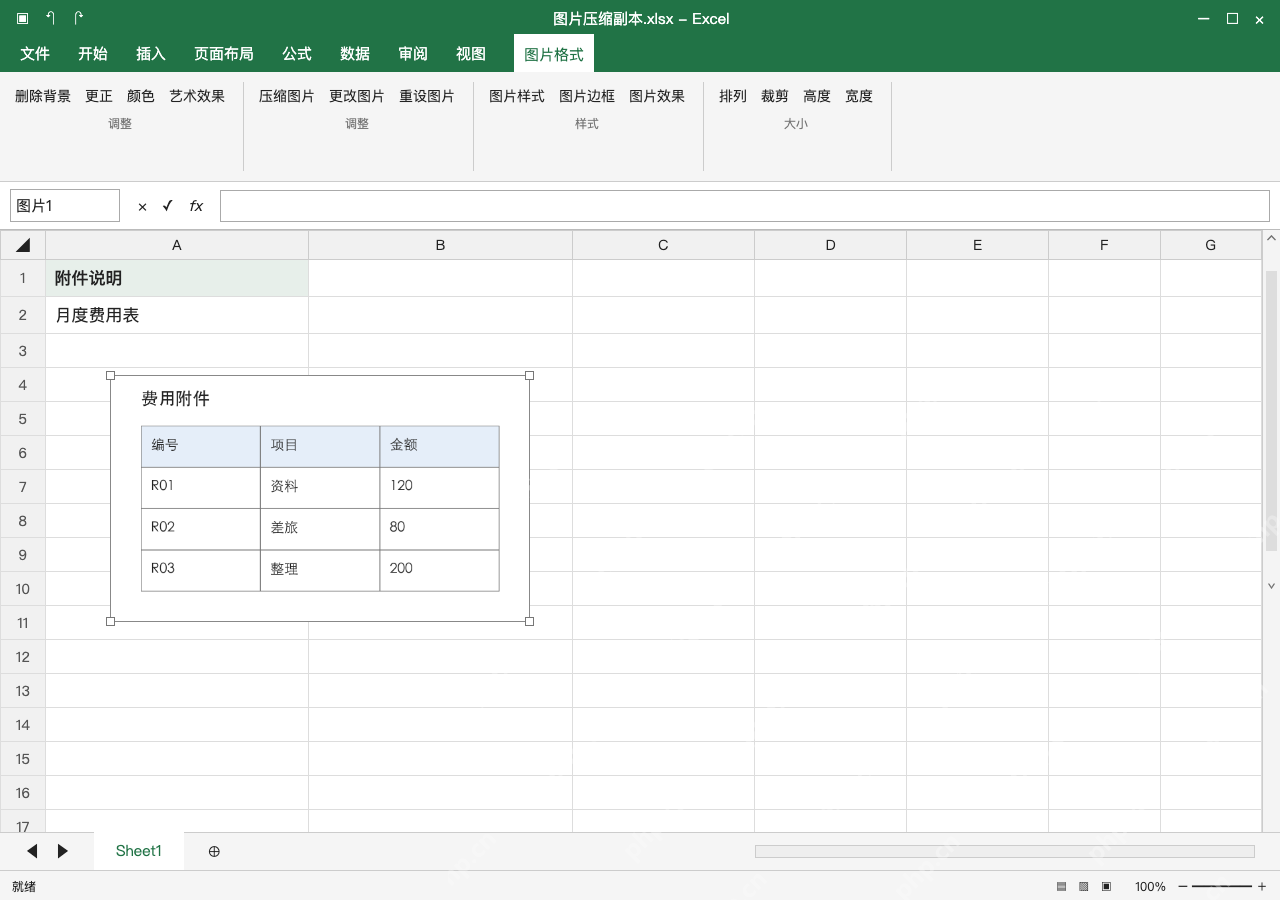Image resolution: width=1280 pixels, height=900 pixels.
Task: Click 更改图片 in the ribbon
Action: coord(357,96)
